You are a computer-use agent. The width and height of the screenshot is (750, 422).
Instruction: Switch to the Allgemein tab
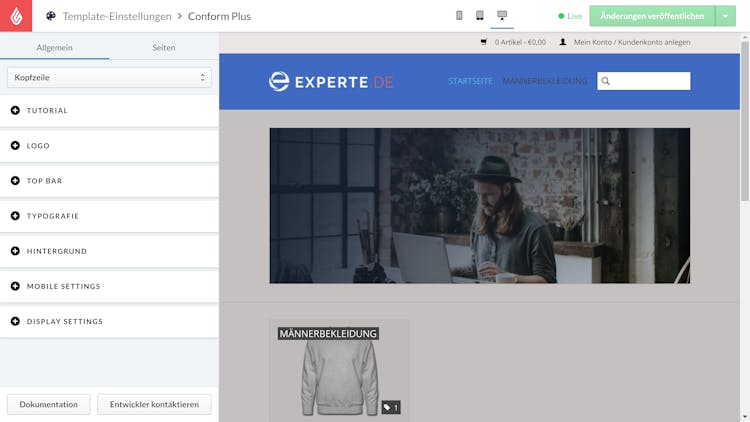[x=55, y=47]
